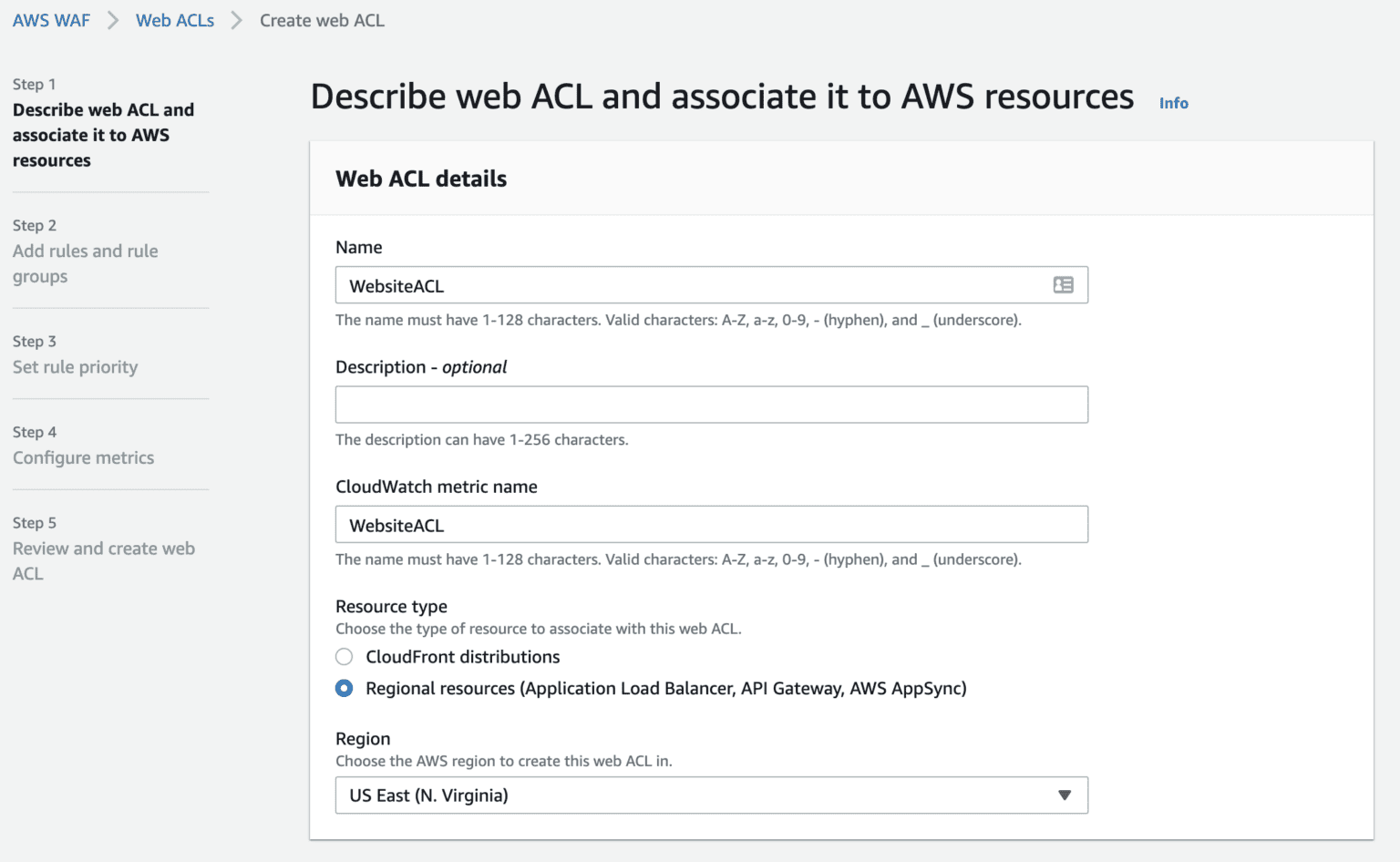Click the Description optional text box

tap(711, 405)
